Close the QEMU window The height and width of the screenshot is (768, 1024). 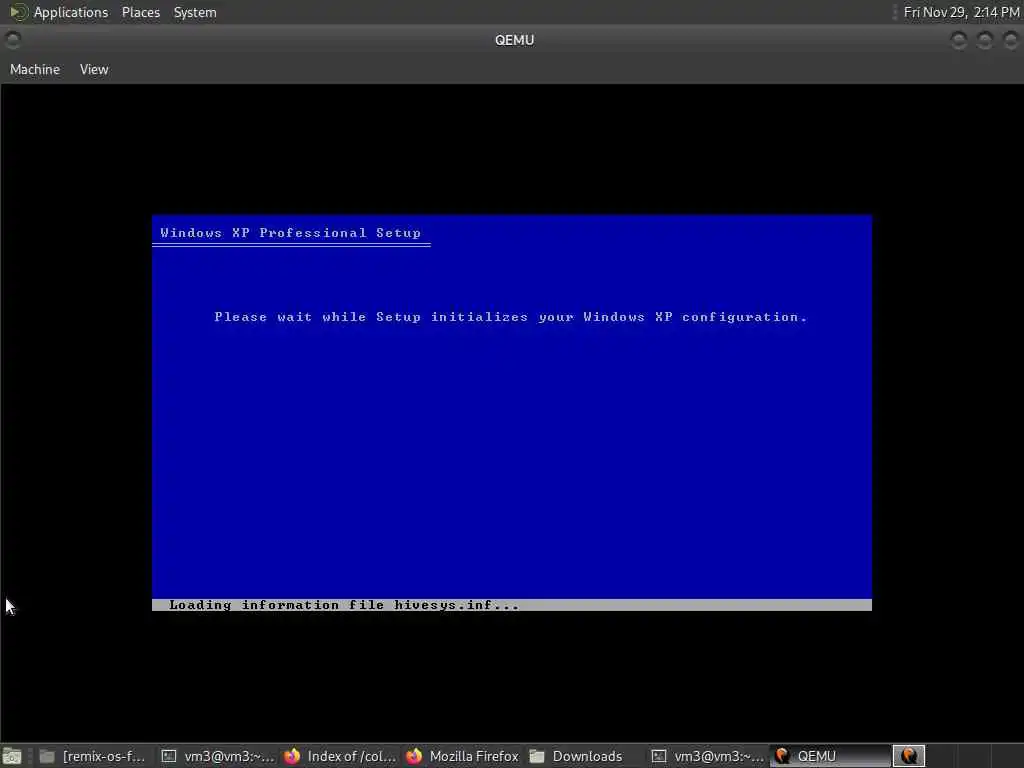tap(1010, 40)
